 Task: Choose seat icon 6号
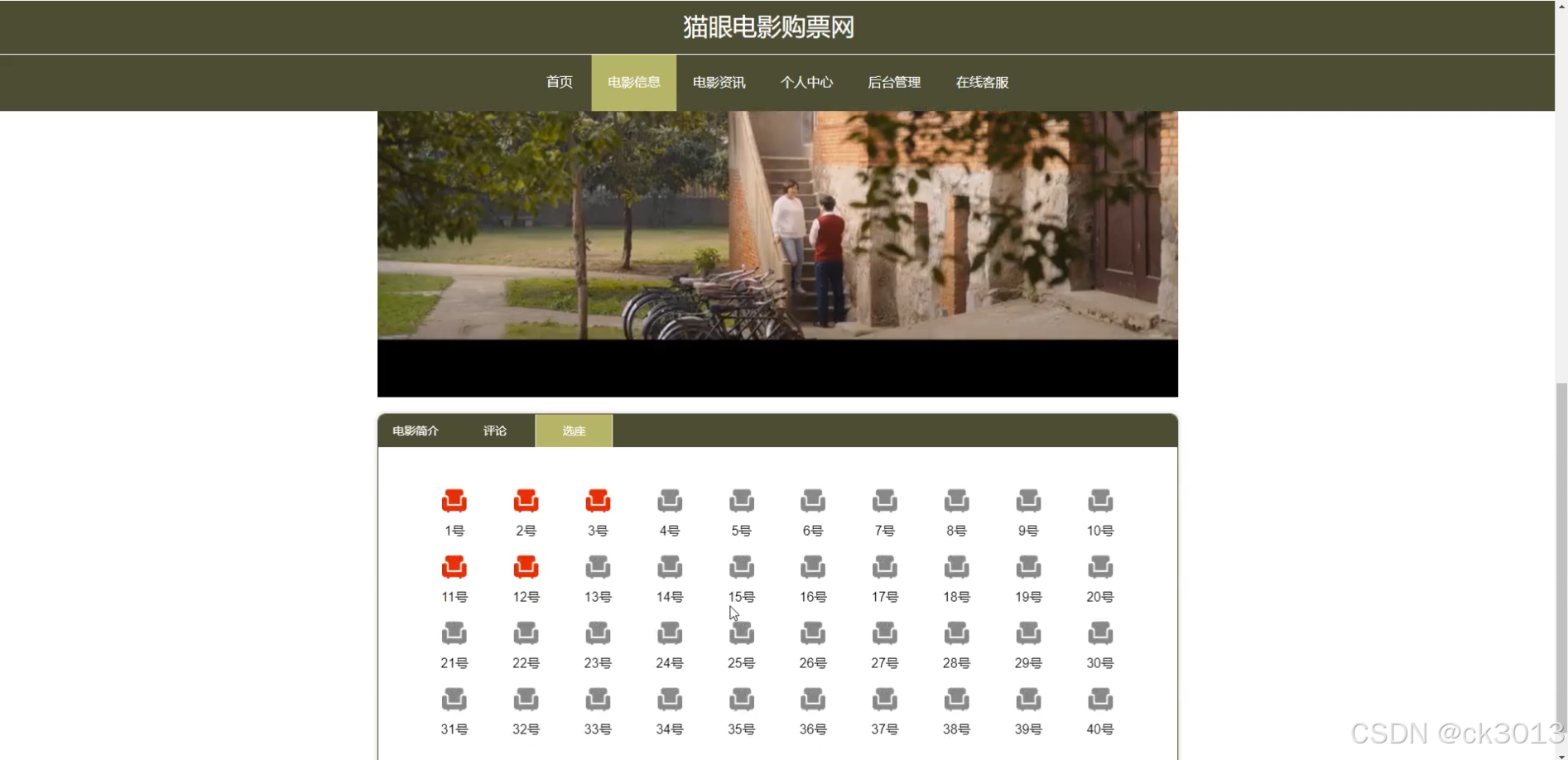pos(813,501)
